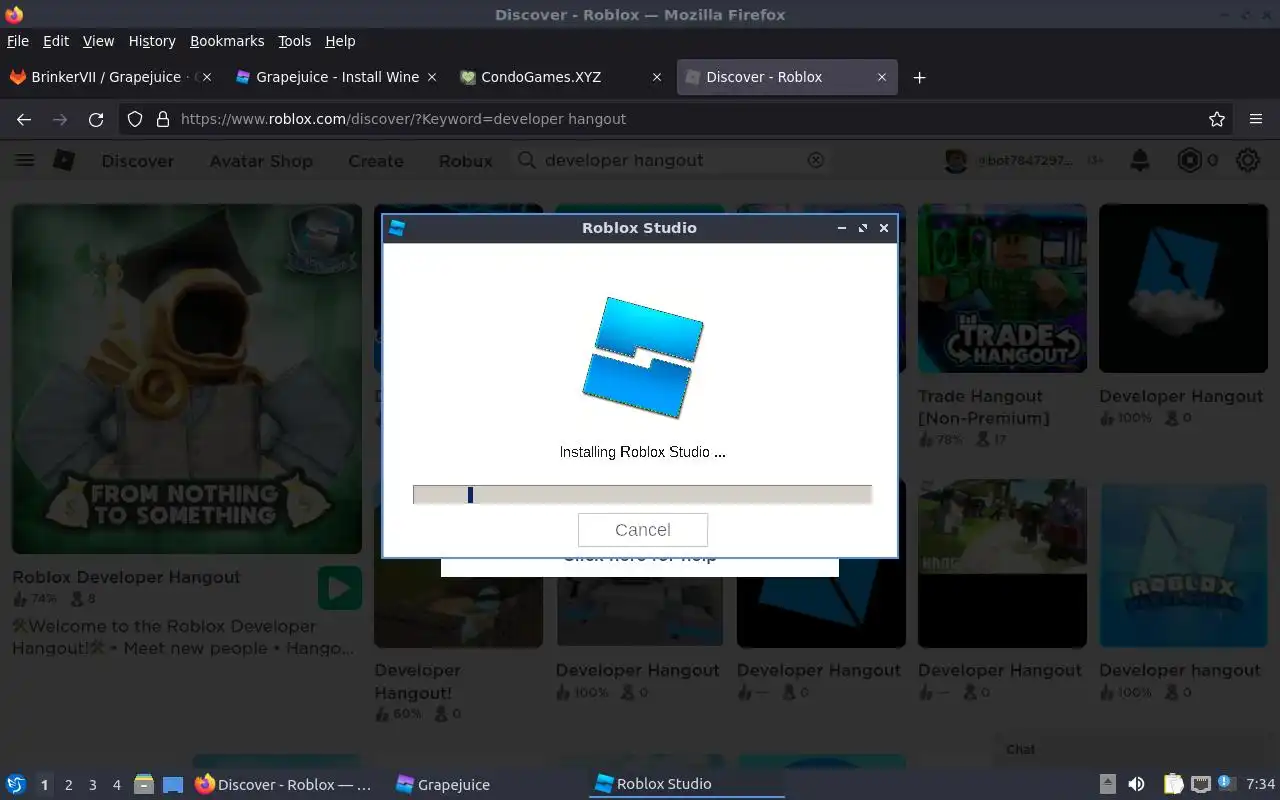Click green play button for Roblox Developer Hangout

pyautogui.click(x=340, y=588)
